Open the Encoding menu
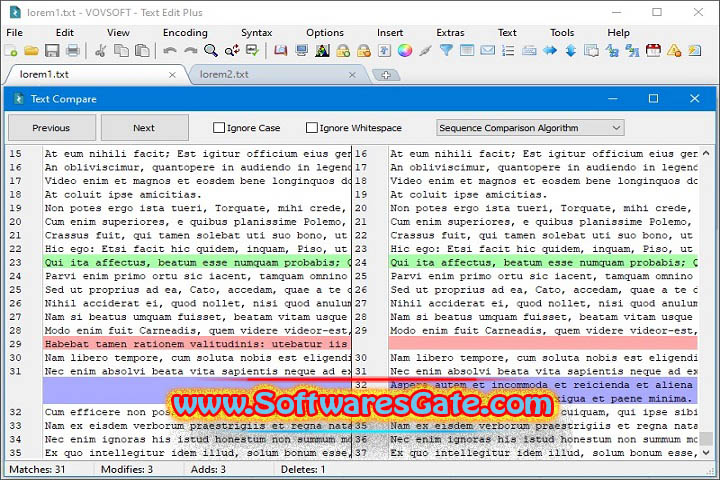Viewport: 720px width, 480px height. tap(185, 33)
